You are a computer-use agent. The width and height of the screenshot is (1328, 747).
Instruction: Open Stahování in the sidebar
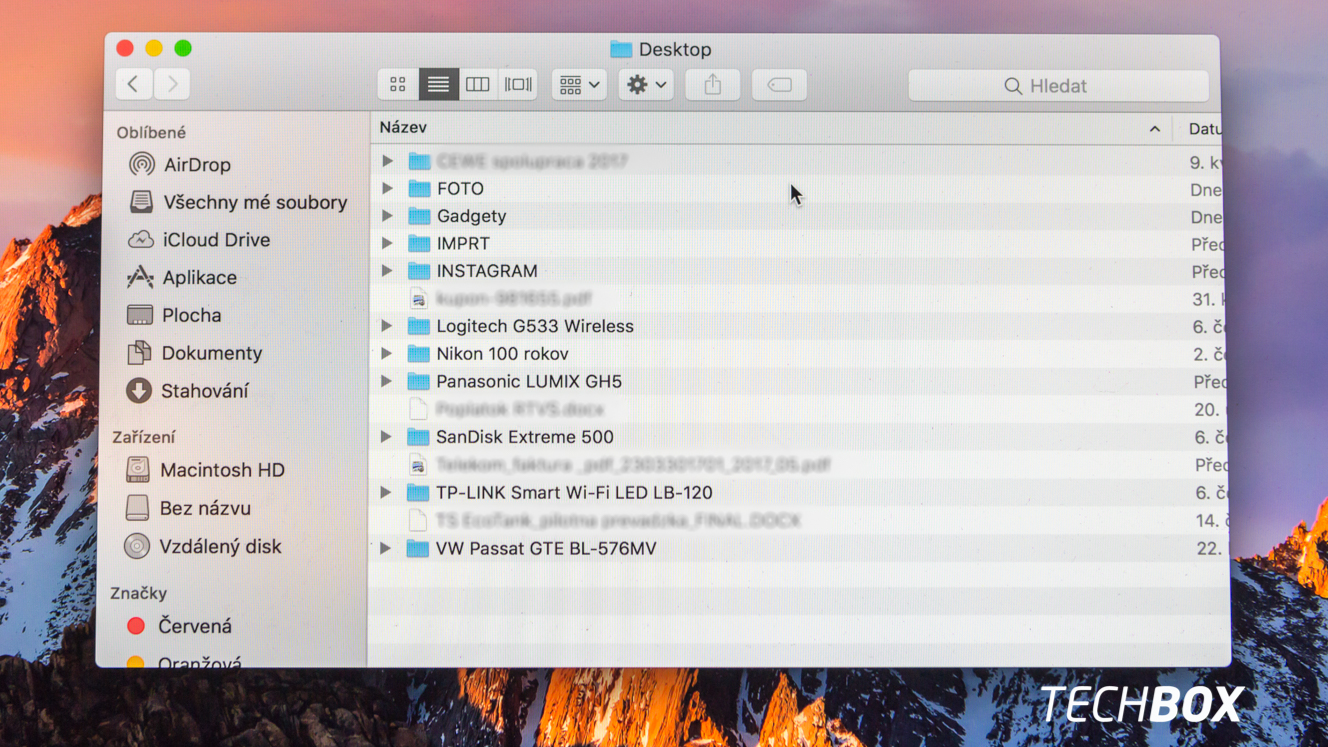[x=188, y=391]
